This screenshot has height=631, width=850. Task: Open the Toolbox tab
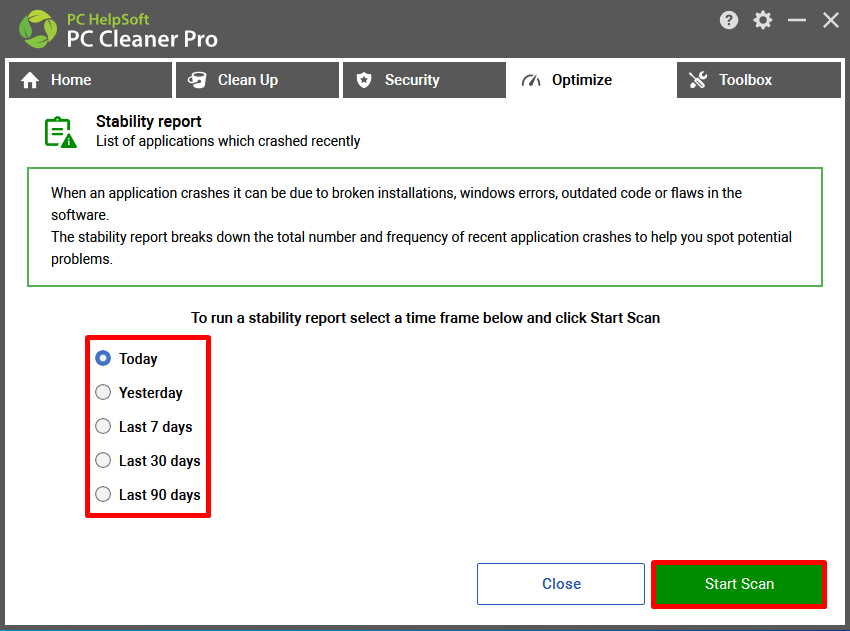[759, 80]
